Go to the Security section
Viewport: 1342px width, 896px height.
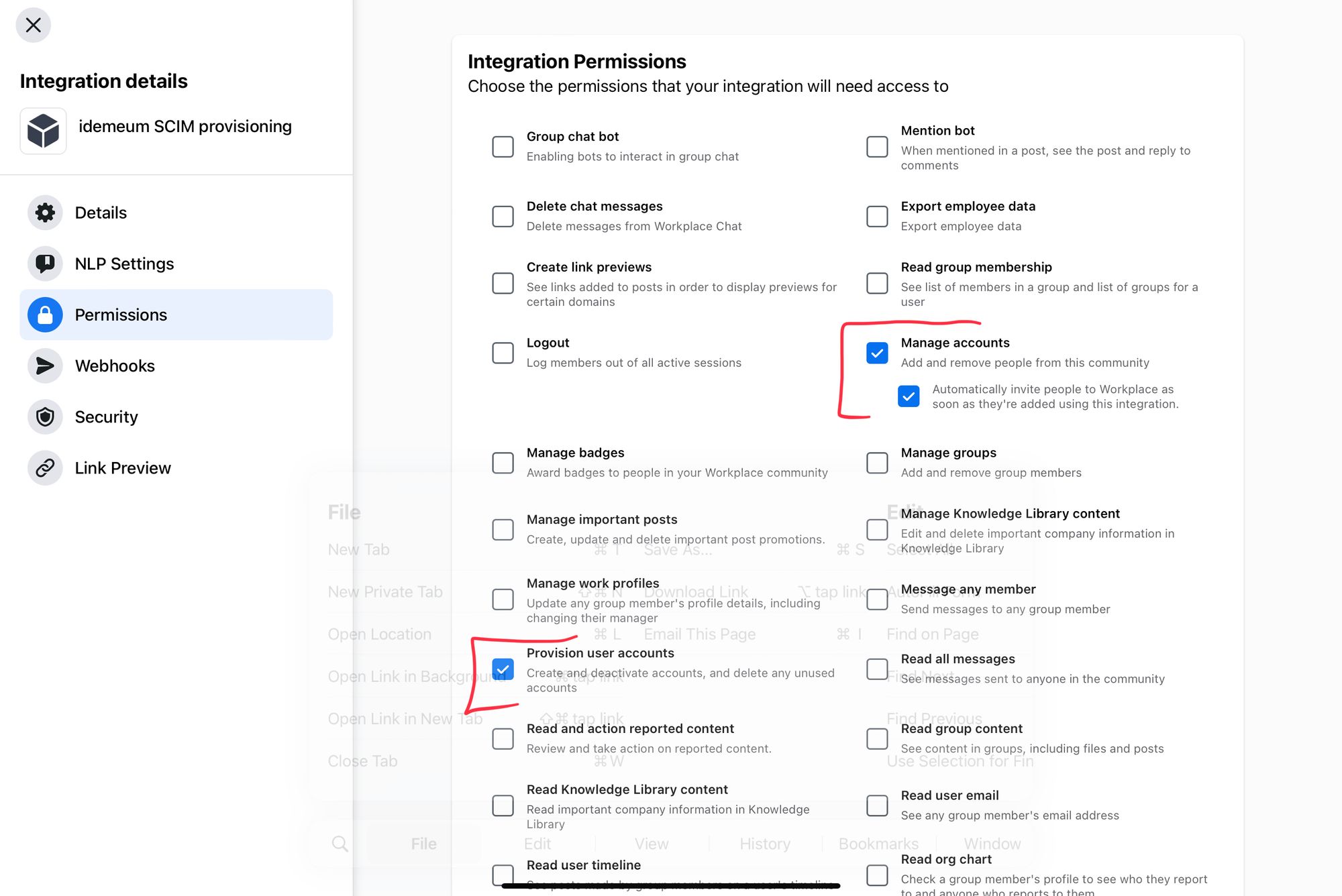176,416
